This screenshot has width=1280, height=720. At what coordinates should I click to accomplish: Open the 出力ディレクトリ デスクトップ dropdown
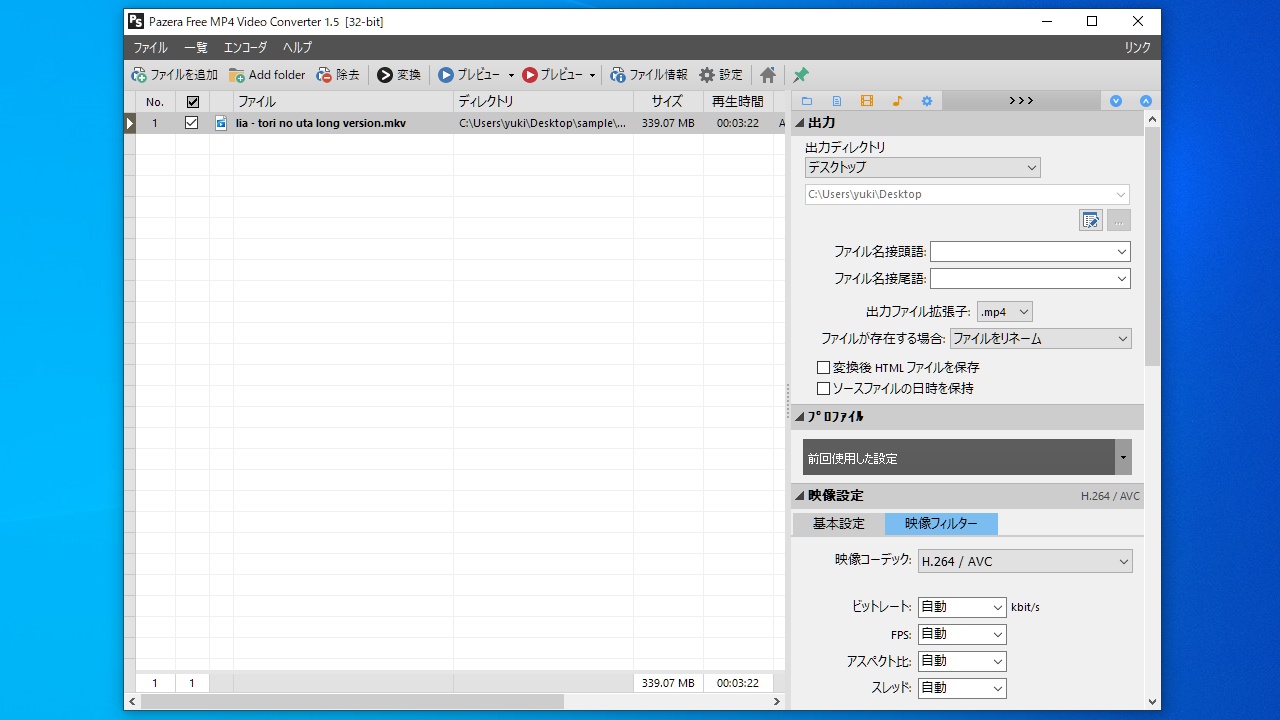[923, 168]
